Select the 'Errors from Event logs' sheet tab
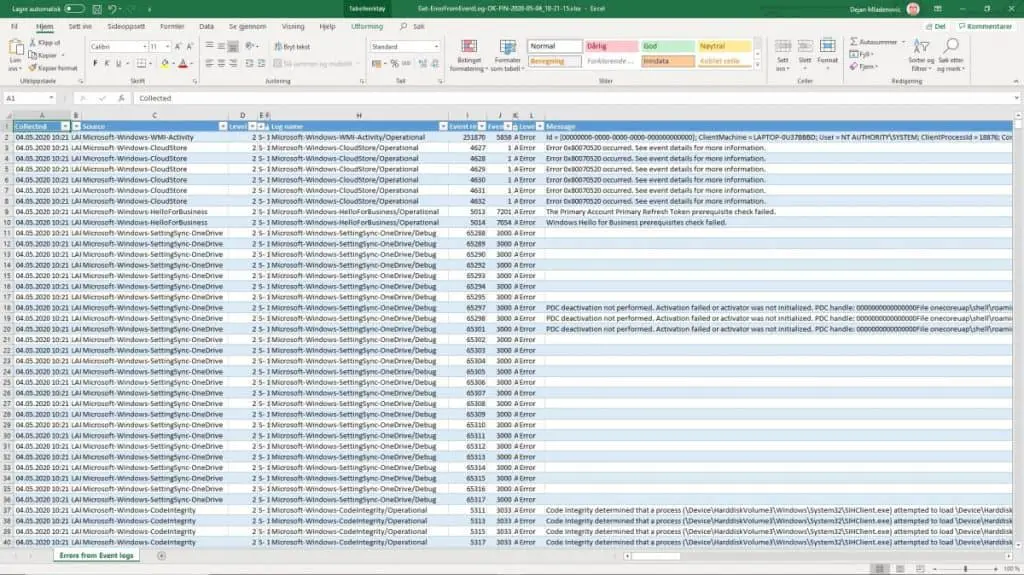 pyautogui.click(x=97, y=555)
